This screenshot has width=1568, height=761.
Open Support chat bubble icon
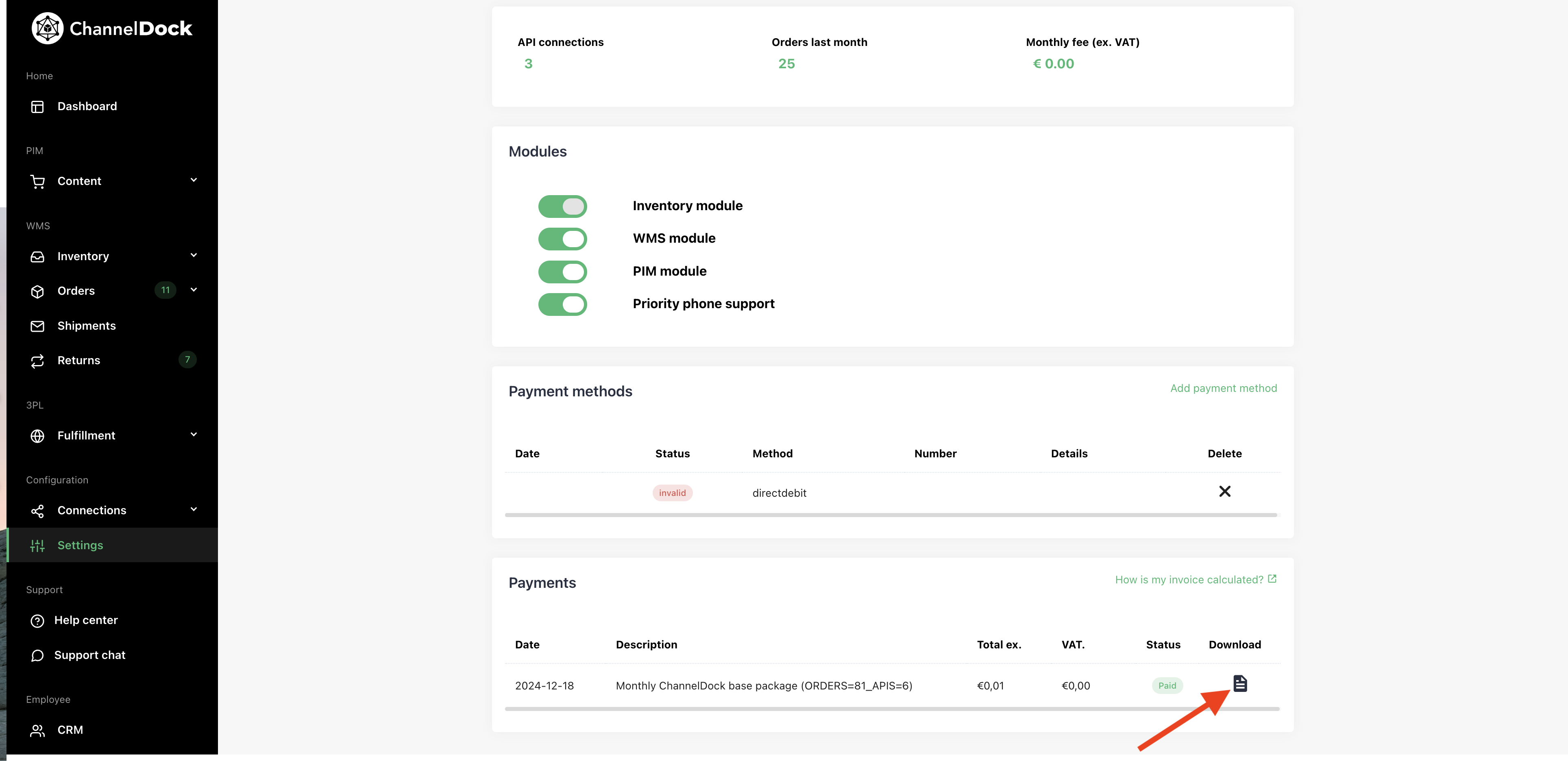37,655
